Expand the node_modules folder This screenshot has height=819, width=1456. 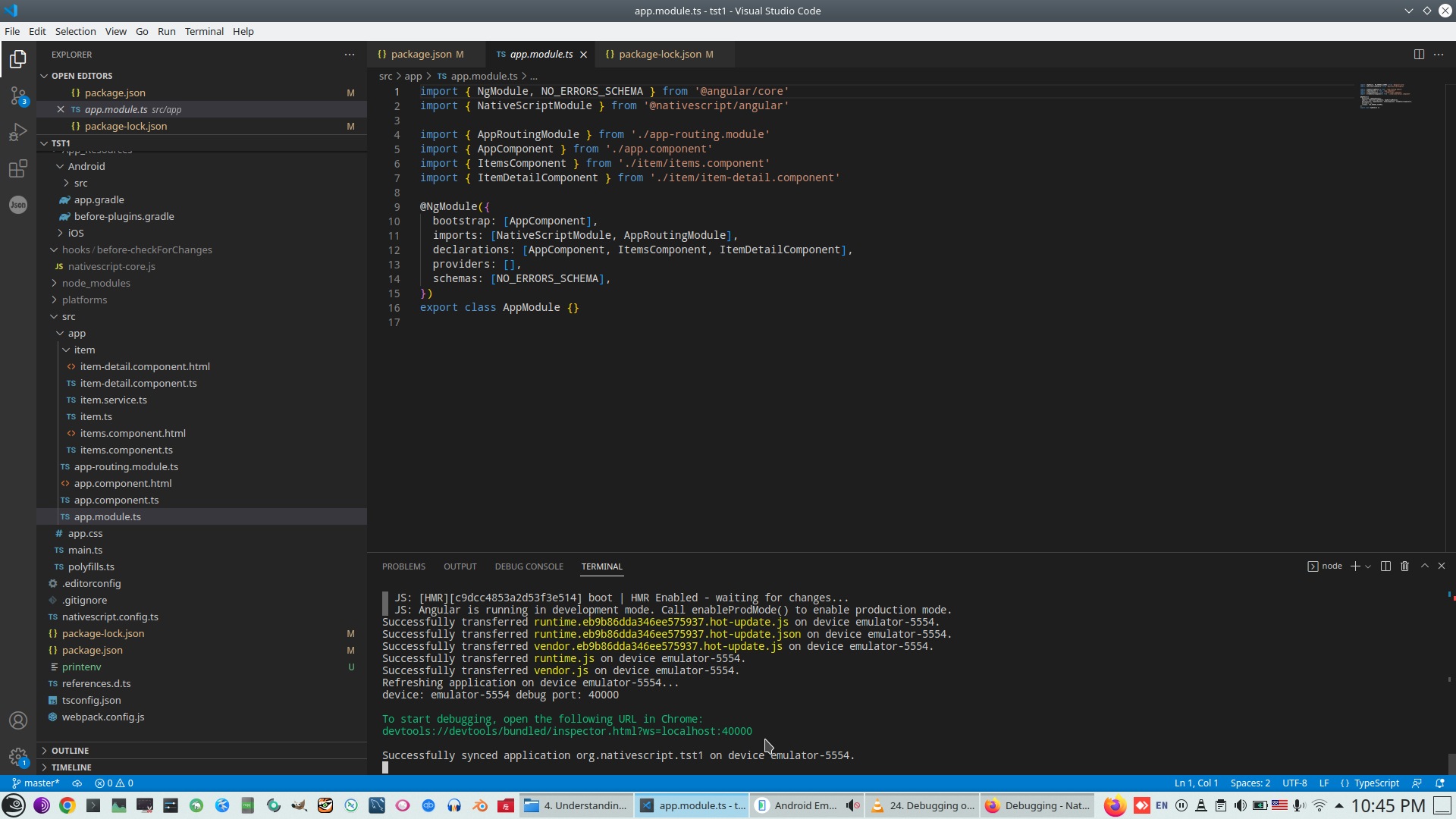(x=96, y=283)
